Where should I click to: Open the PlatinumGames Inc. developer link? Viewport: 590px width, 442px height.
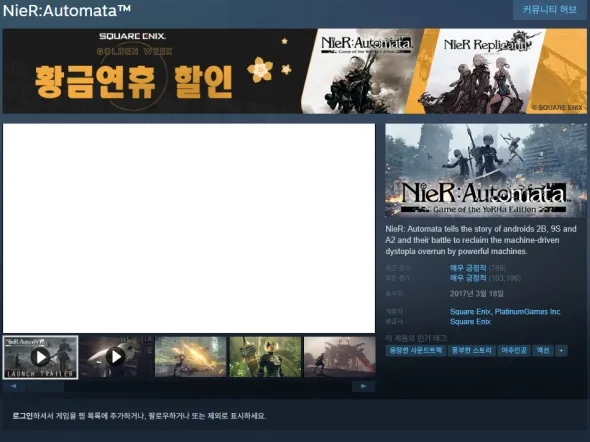point(528,312)
